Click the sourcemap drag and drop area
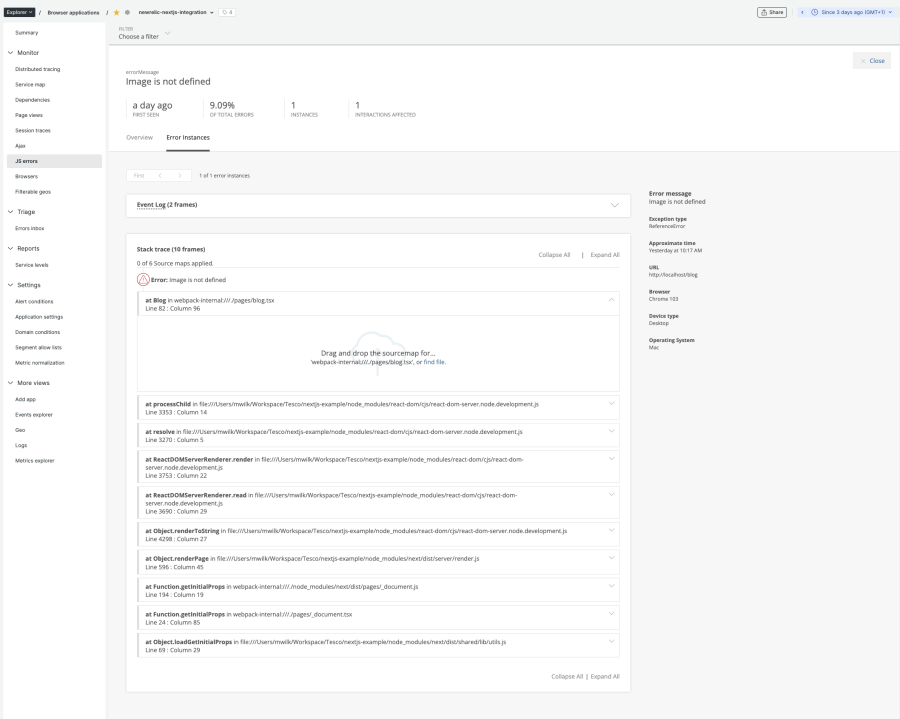900x719 pixels. pos(378,354)
